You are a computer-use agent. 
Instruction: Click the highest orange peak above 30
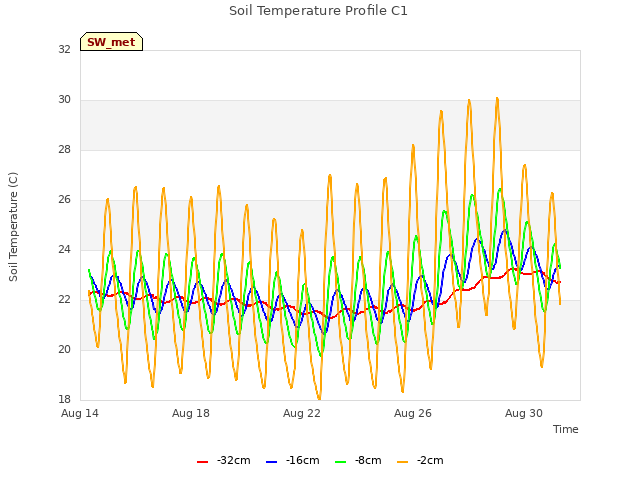point(497,98)
